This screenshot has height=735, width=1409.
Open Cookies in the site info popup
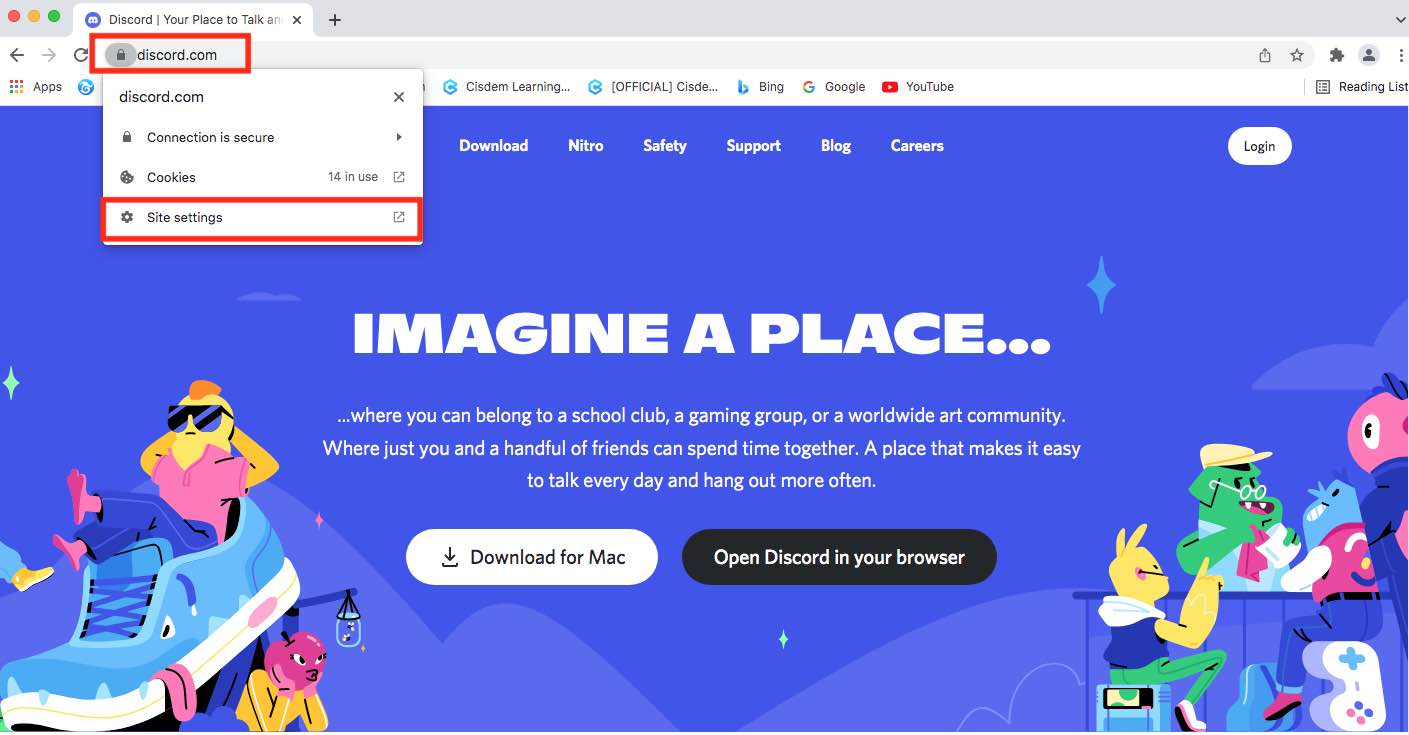tap(263, 177)
